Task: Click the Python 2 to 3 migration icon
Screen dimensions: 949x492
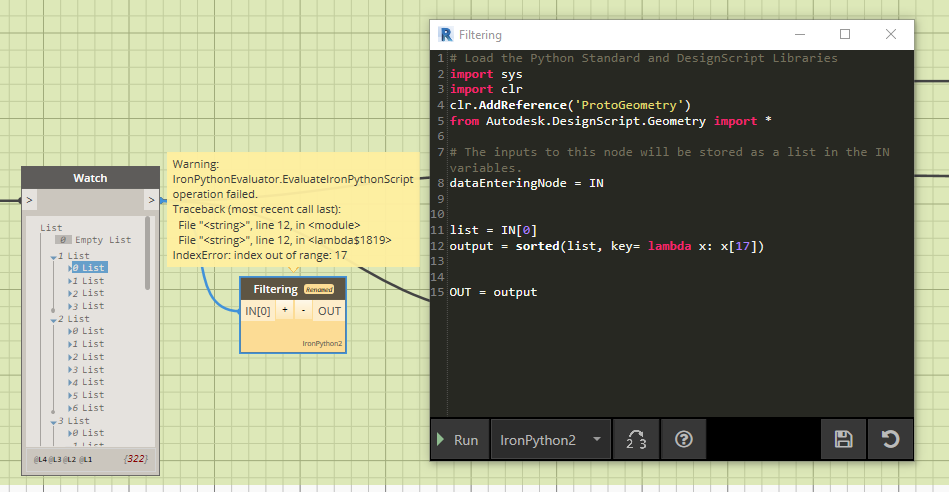Action: 635,439
